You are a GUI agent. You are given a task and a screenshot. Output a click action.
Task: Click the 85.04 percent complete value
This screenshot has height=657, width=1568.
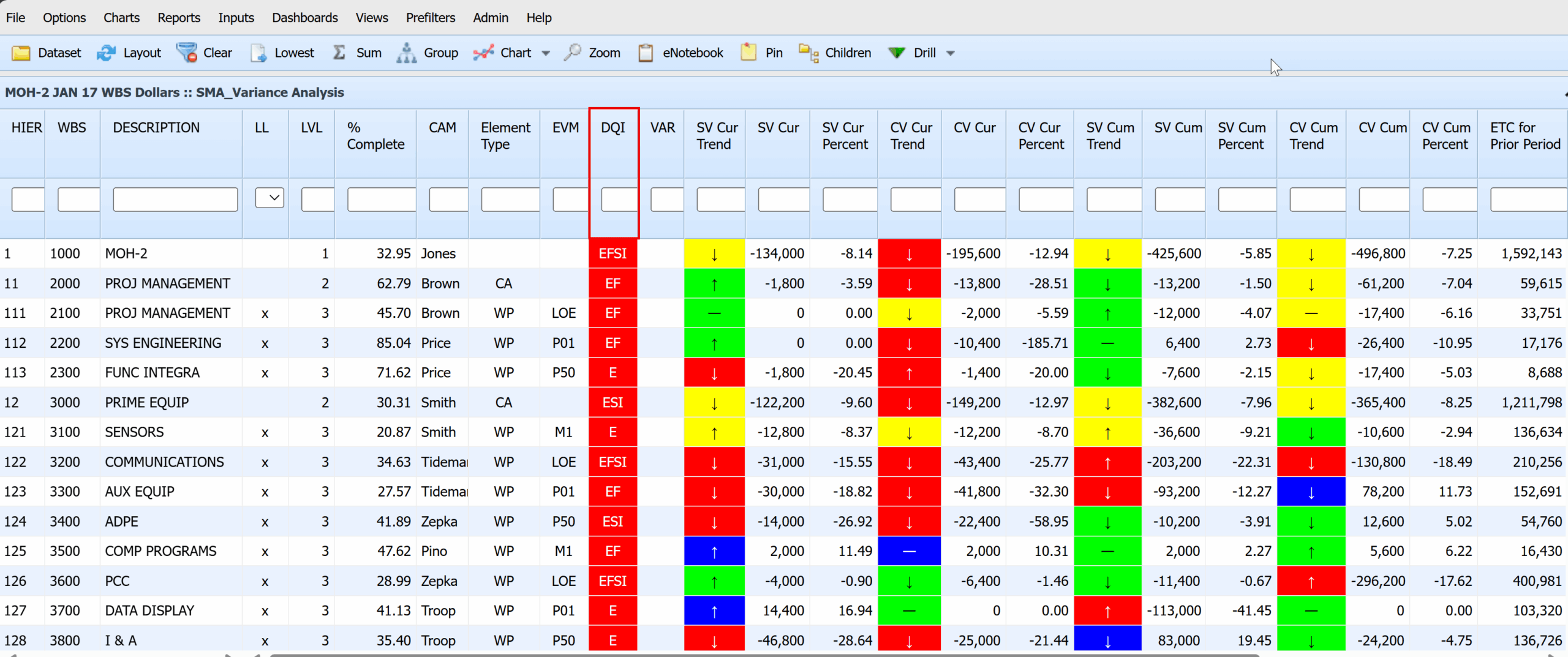click(393, 343)
